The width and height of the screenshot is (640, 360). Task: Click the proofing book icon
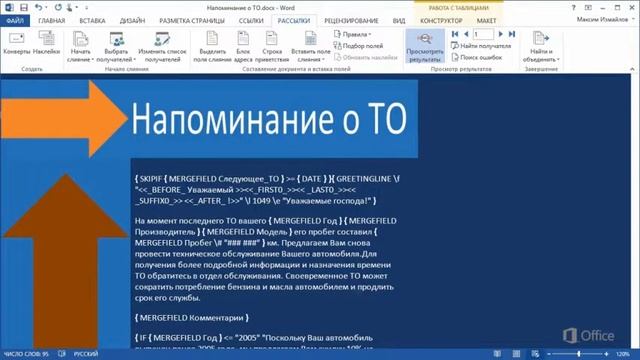click(62, 354)
